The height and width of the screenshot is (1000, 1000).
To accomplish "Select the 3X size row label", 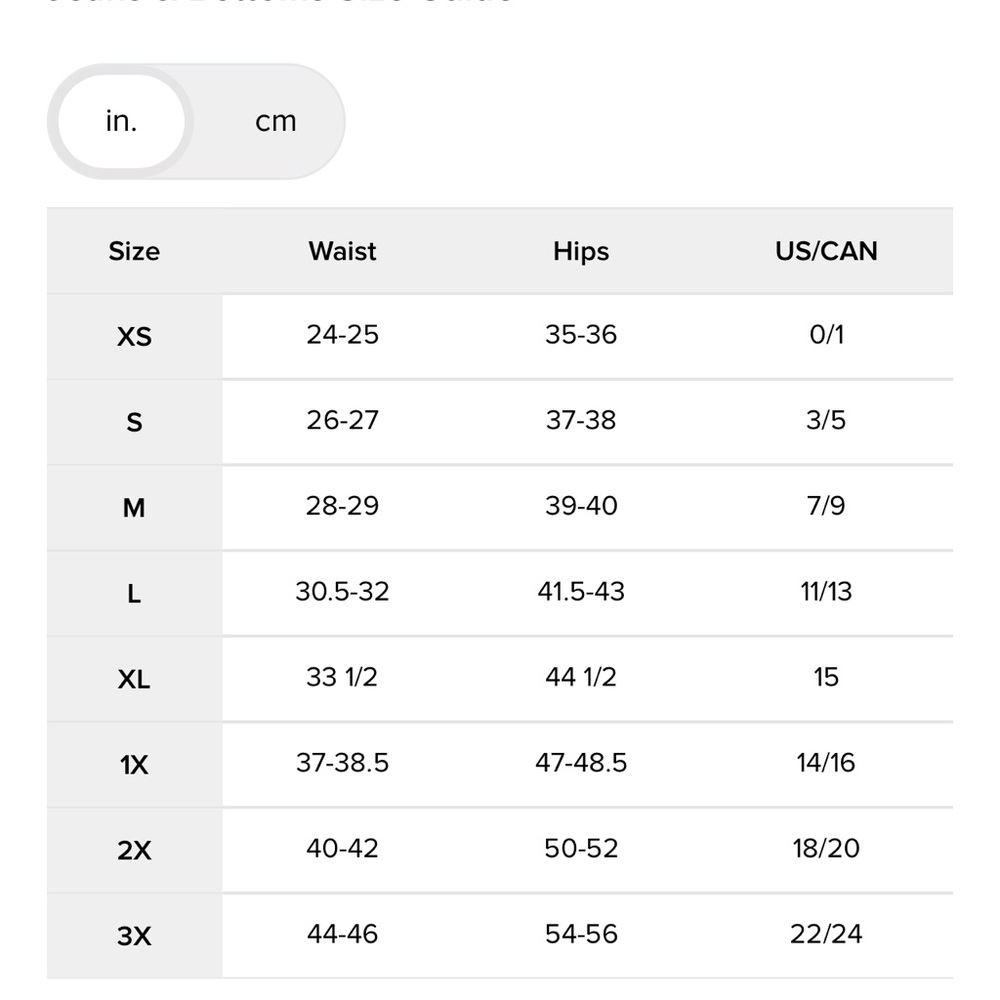I will [134, 937].
